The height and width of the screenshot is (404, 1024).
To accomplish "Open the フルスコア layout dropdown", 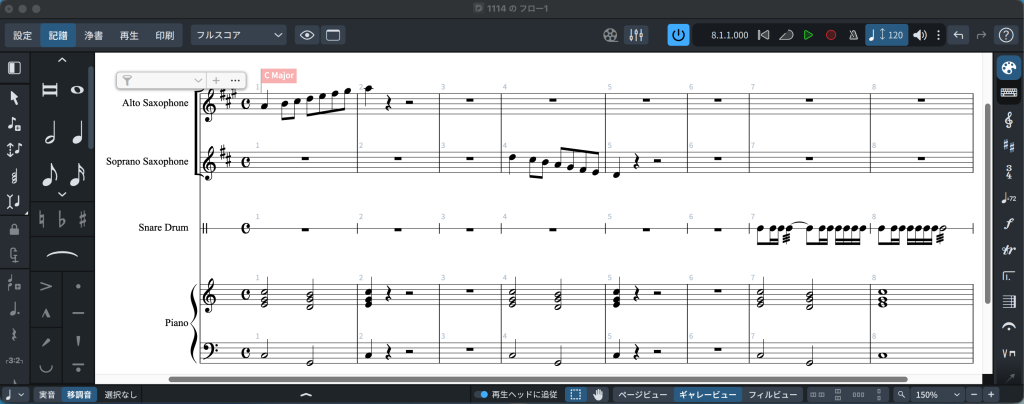I will point(239,35).
